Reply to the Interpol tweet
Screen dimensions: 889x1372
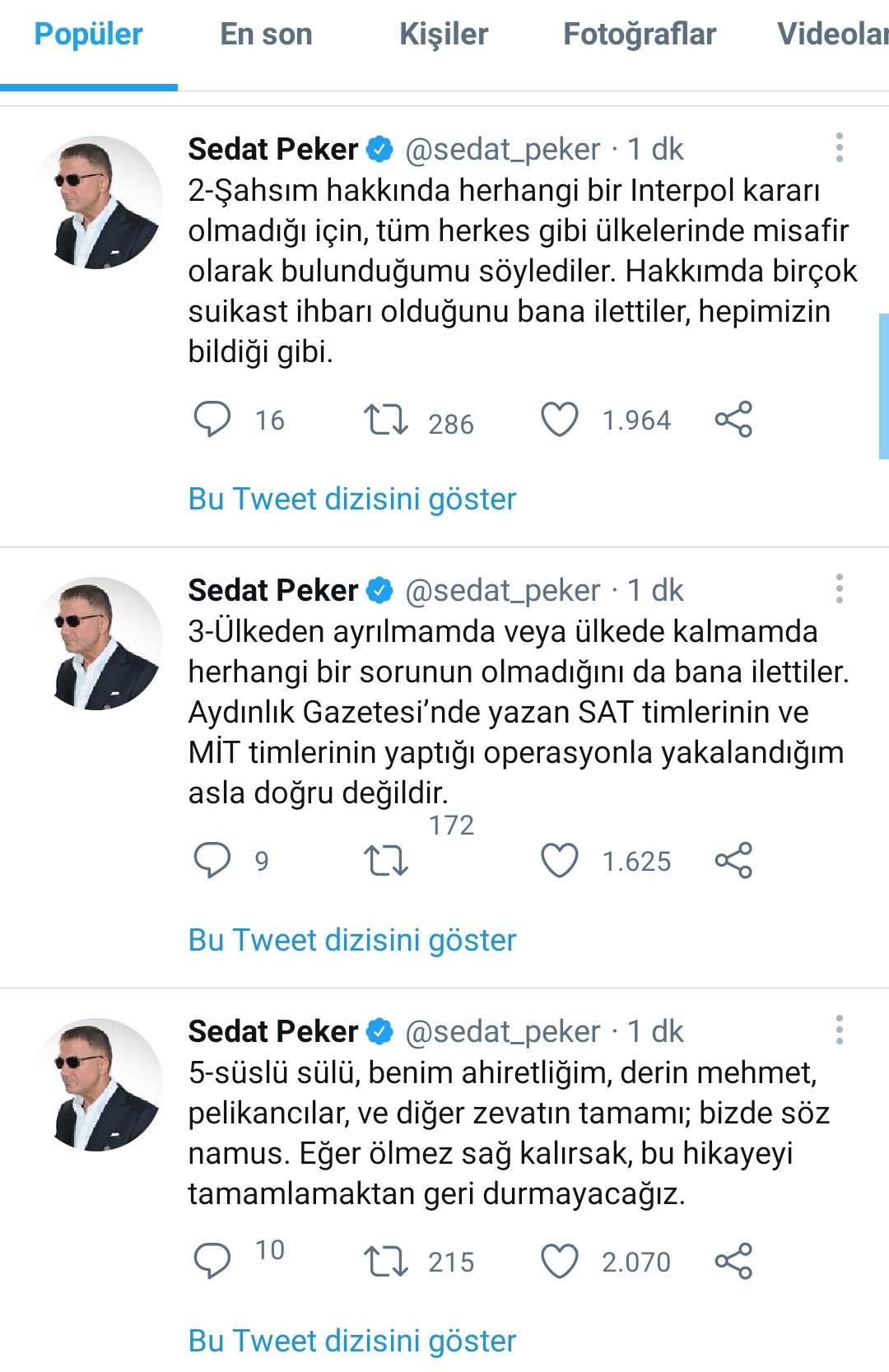pos(212,419)
